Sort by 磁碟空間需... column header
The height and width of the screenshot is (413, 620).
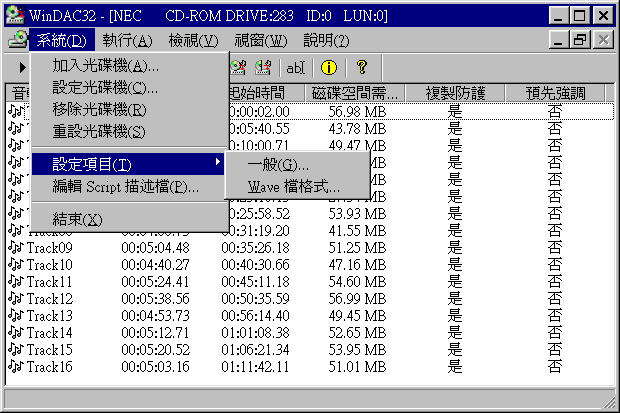355,93
